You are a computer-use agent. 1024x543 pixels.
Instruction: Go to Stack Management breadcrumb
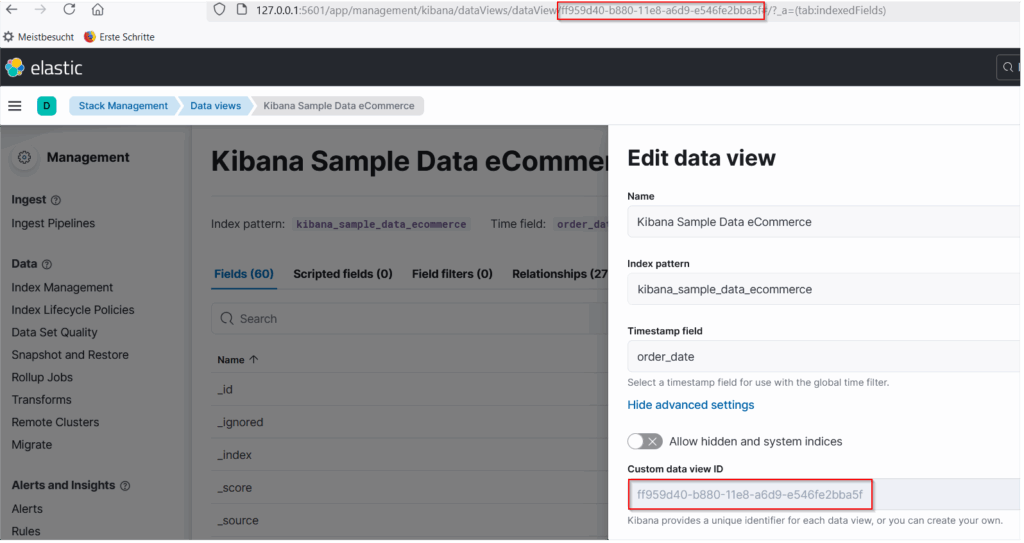coord(123,106)
